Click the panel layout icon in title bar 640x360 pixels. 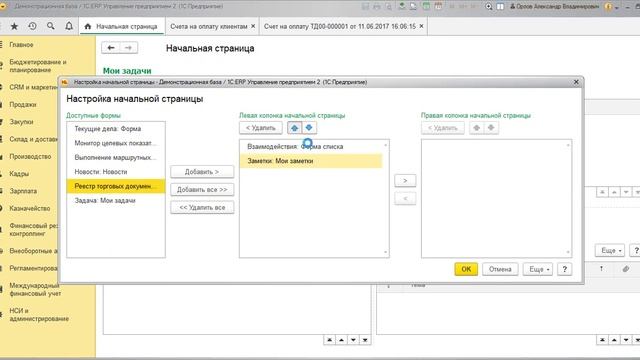tap(500, 7)
